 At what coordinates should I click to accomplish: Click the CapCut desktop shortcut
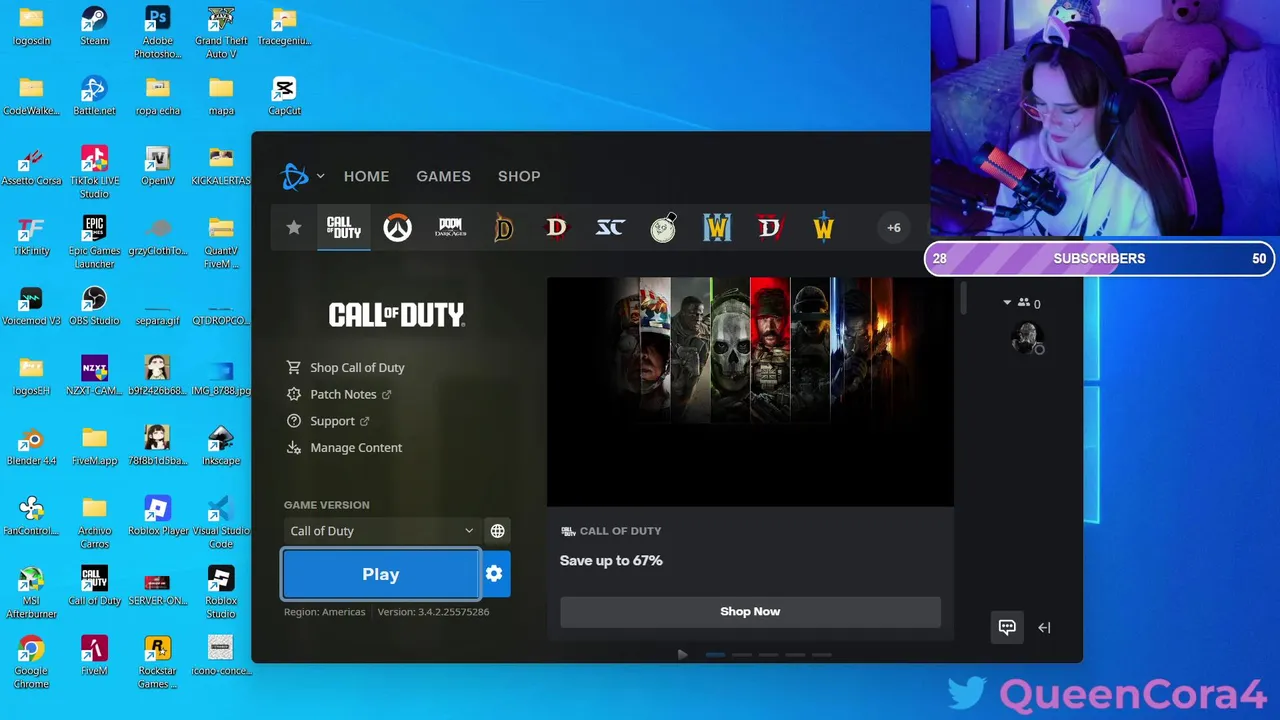pyautogui.click(x=284, y=97)
